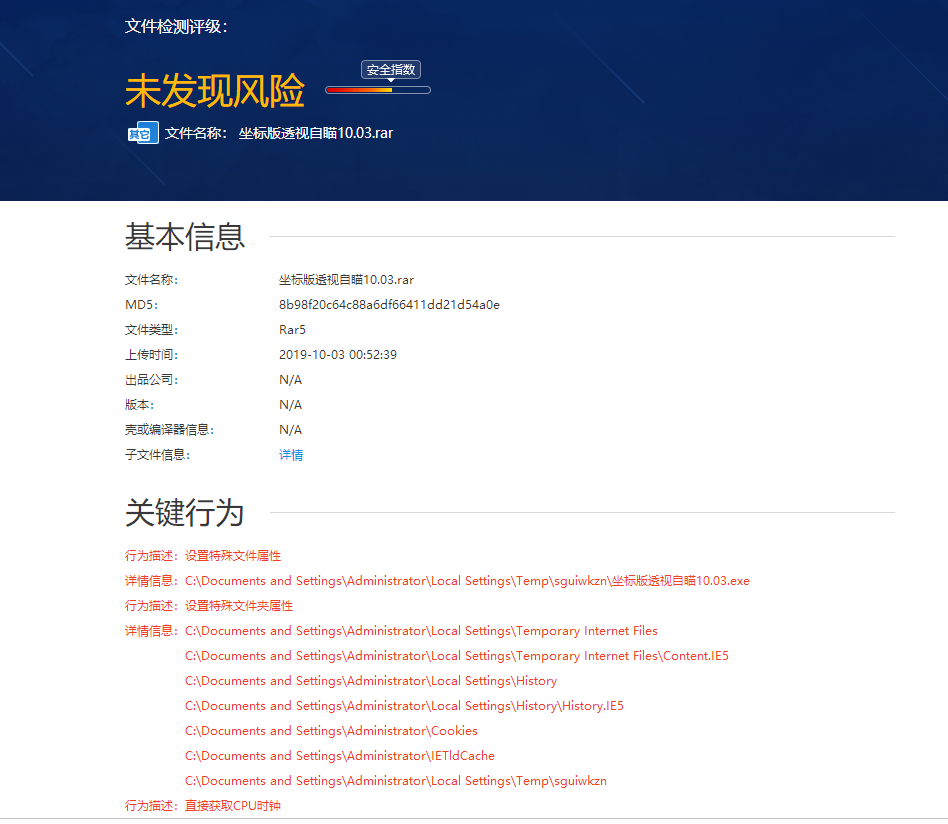Select the MD5 hash value 8b98f20c64c88a6df66411dd21d54a0e
948x824 pixels.
pos(389,305)
